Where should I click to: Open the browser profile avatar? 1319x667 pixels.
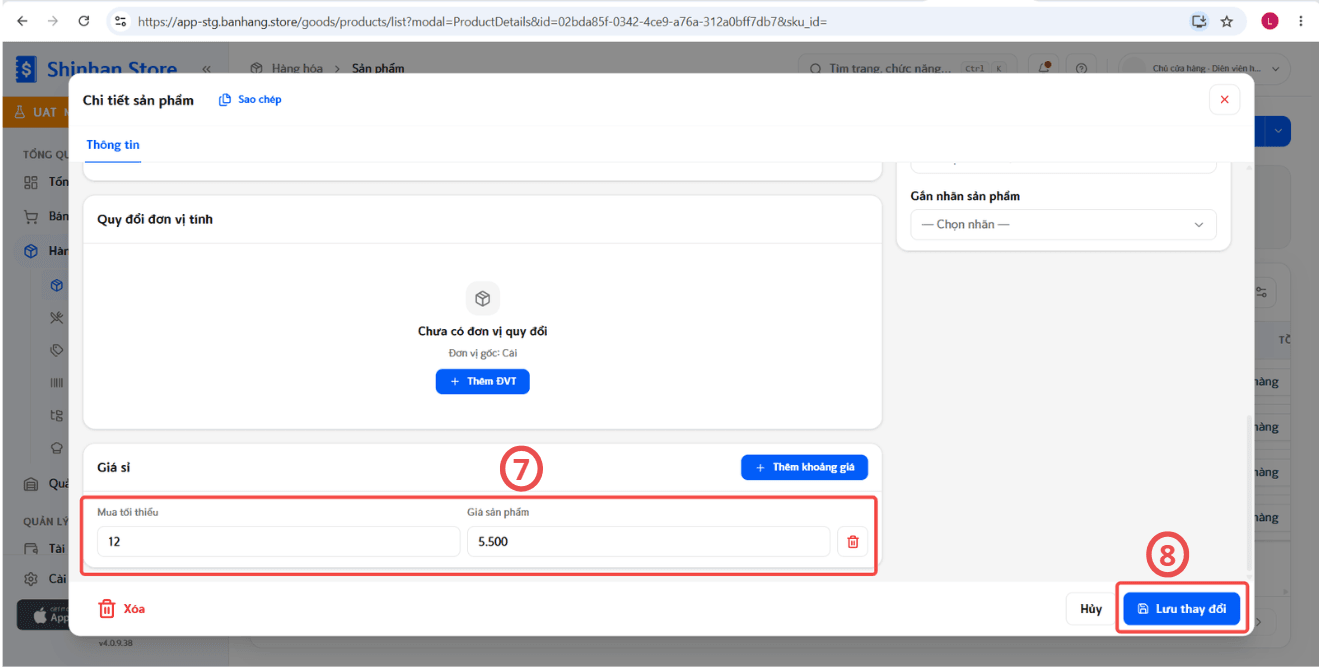[1270, 21]
